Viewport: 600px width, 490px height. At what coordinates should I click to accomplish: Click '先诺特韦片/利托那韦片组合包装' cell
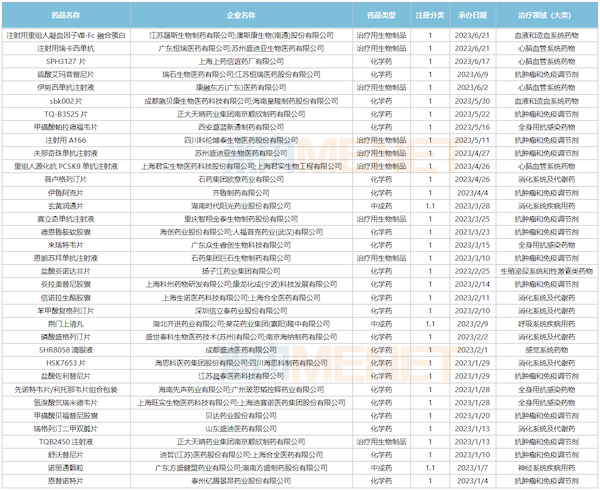tap(66, 390)
